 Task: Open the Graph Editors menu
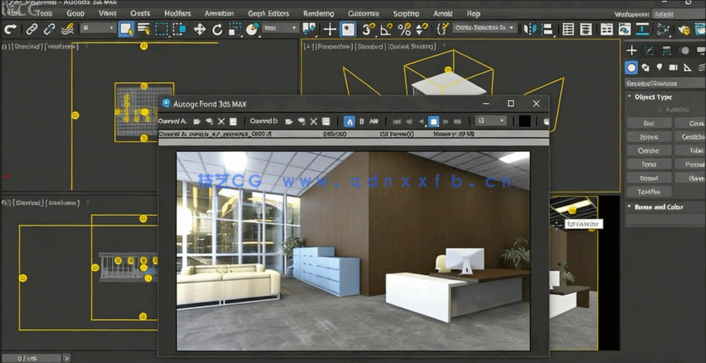pos(269,14)
